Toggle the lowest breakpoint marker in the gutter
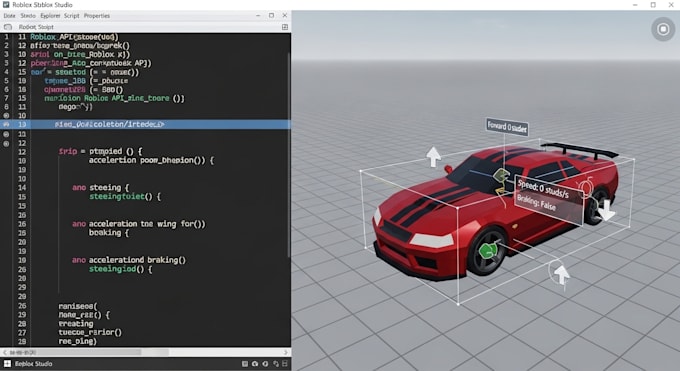Screen dimensions: 680x371 coord(6,143)
